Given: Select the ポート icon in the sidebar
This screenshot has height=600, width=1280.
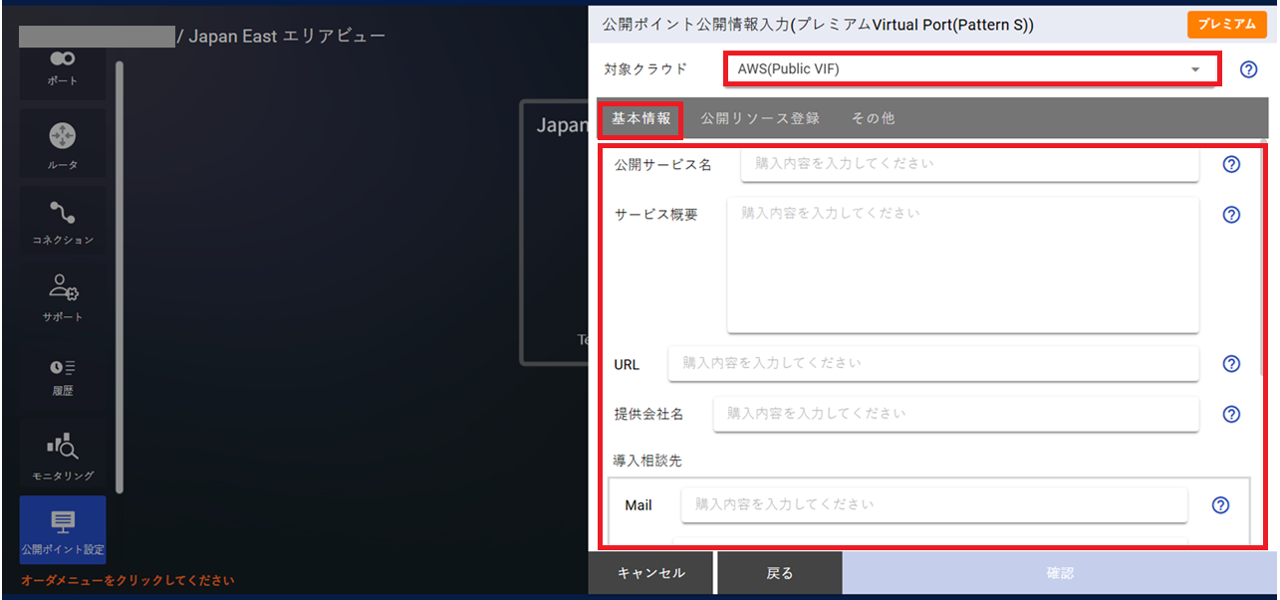Looking at the screenshot, I should (x=61, y=70).
